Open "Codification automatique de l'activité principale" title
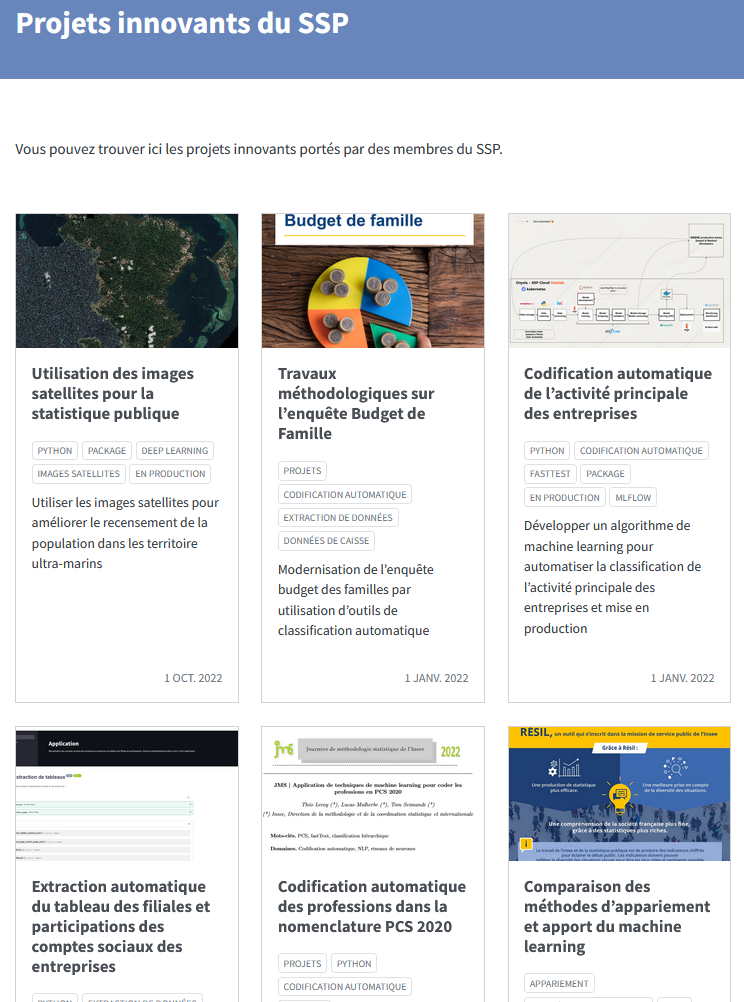The height and width of the screenshot is (1002, 744). click(618, 393)
